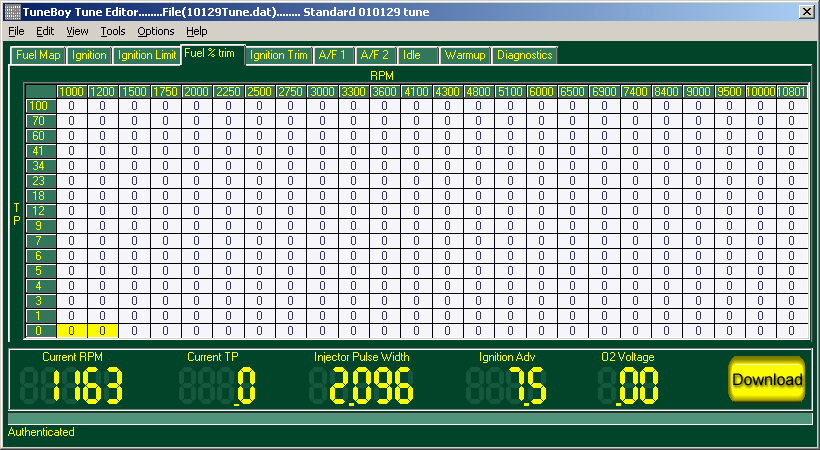Open the Edit menu

(45, 31)
